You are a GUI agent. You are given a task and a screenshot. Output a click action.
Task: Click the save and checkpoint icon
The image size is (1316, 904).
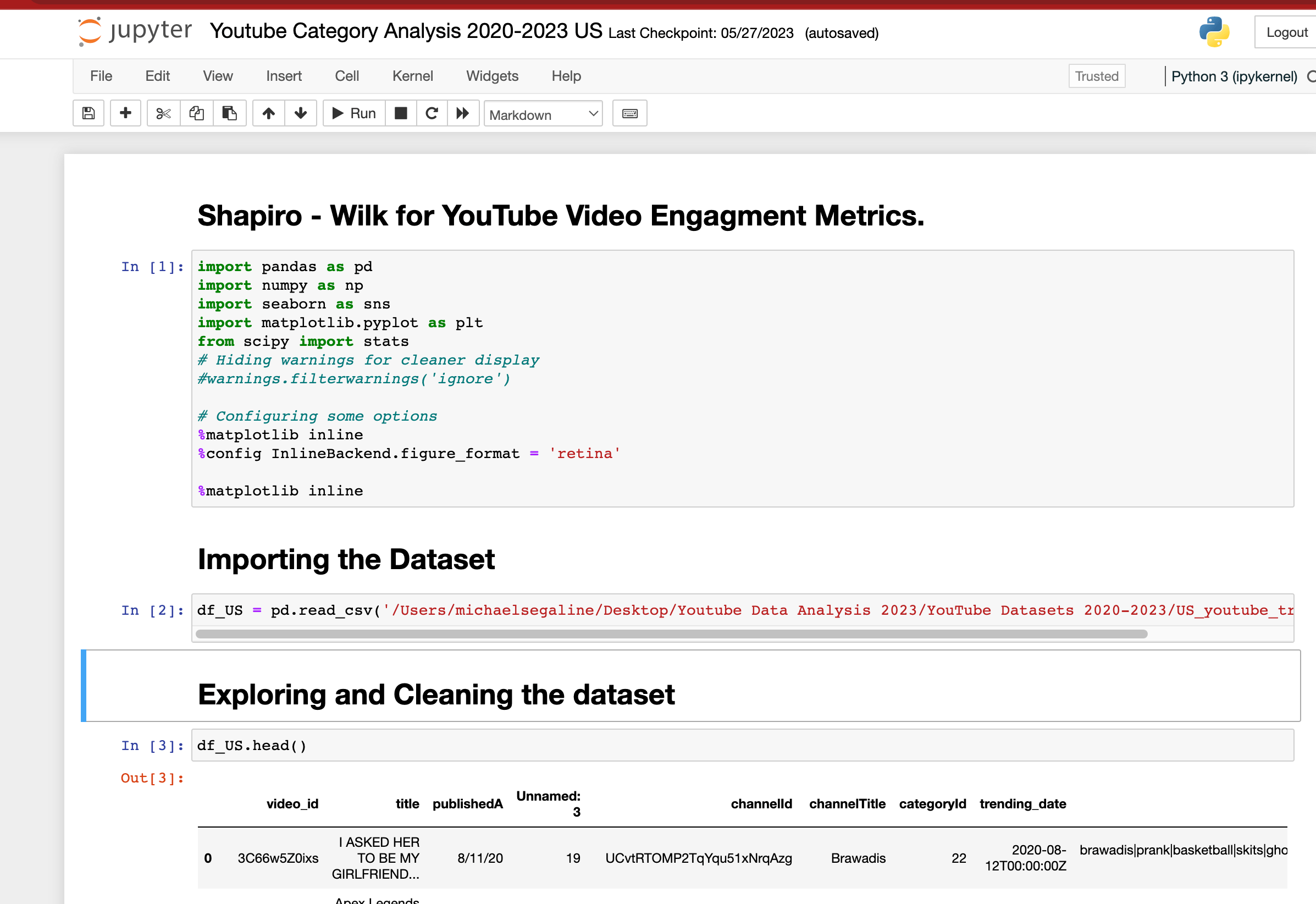(89, 113)
